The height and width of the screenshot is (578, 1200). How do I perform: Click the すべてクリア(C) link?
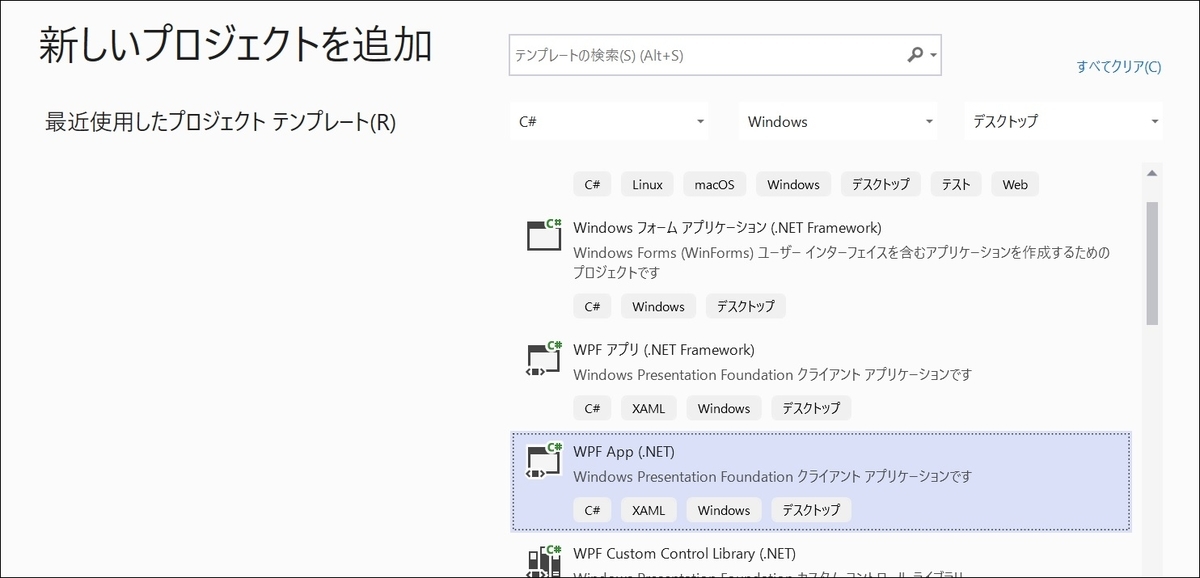pos(1119,67)
